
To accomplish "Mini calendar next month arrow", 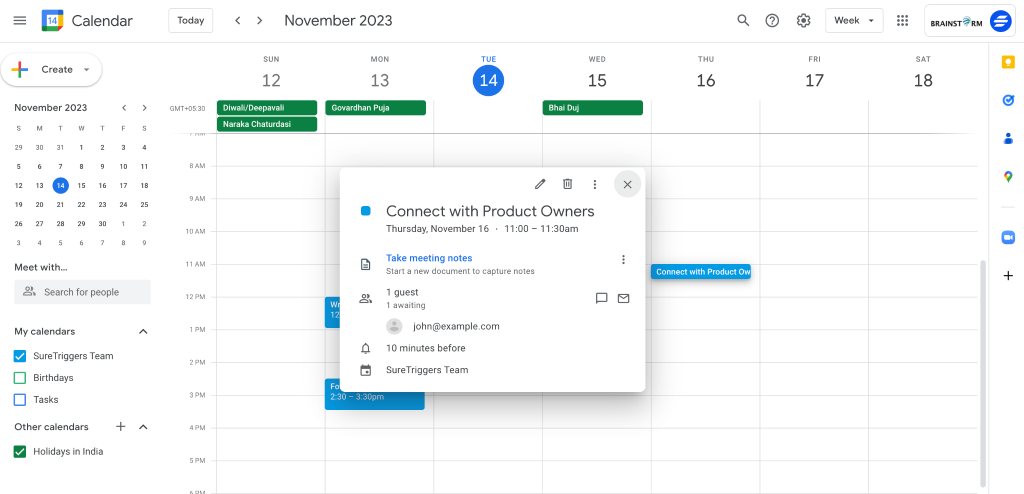I will click(x=144, y=108).
